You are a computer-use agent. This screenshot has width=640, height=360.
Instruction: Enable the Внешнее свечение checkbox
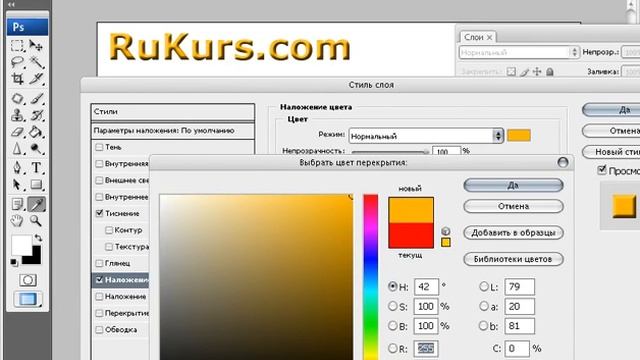pyautogui.click(x=99, y=180)
